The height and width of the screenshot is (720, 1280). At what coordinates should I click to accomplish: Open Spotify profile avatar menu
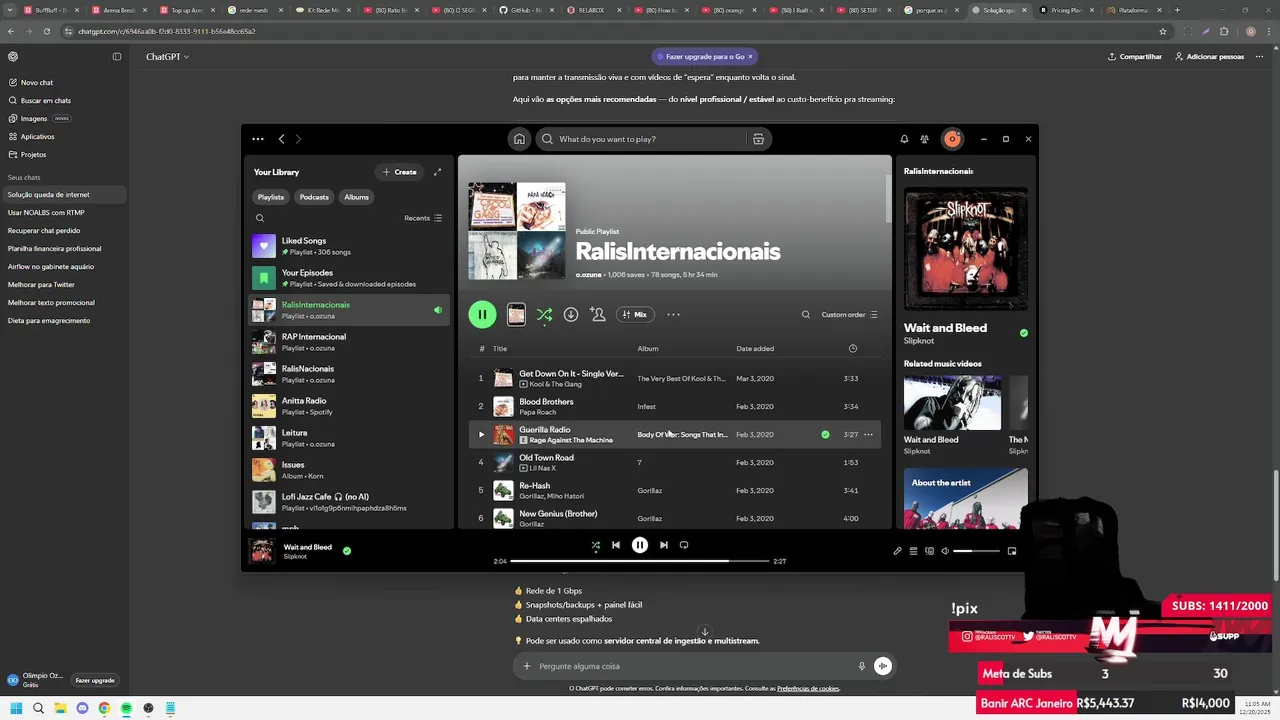[952, 139]
